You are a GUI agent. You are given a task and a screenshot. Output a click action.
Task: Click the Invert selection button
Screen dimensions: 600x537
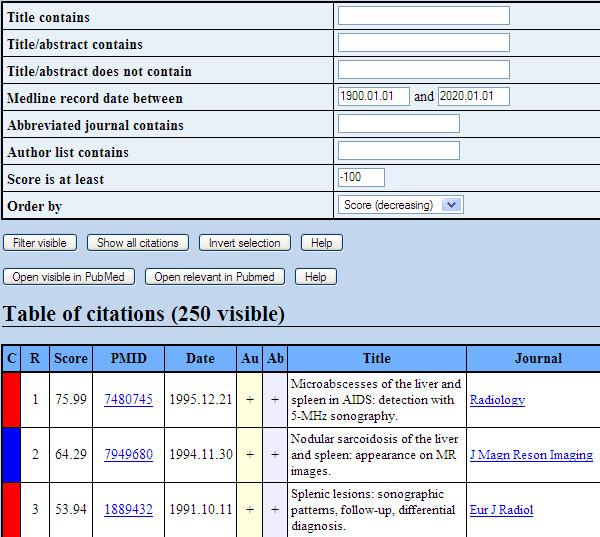click(x=245, y=243)
